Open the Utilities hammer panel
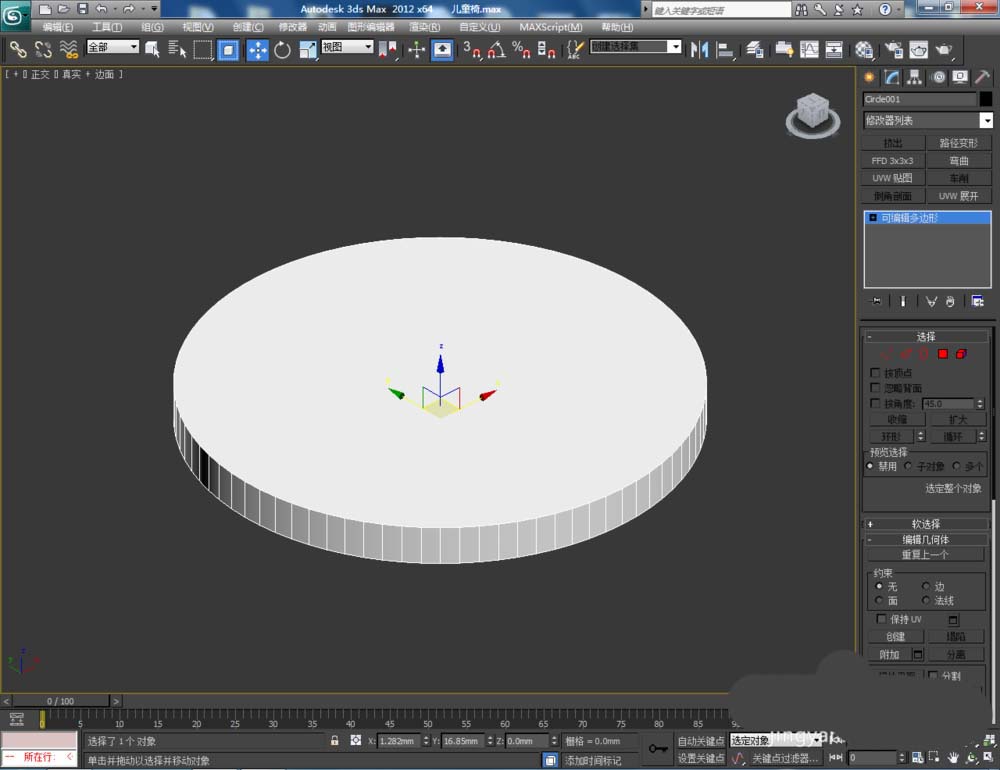 pos(982,77)
